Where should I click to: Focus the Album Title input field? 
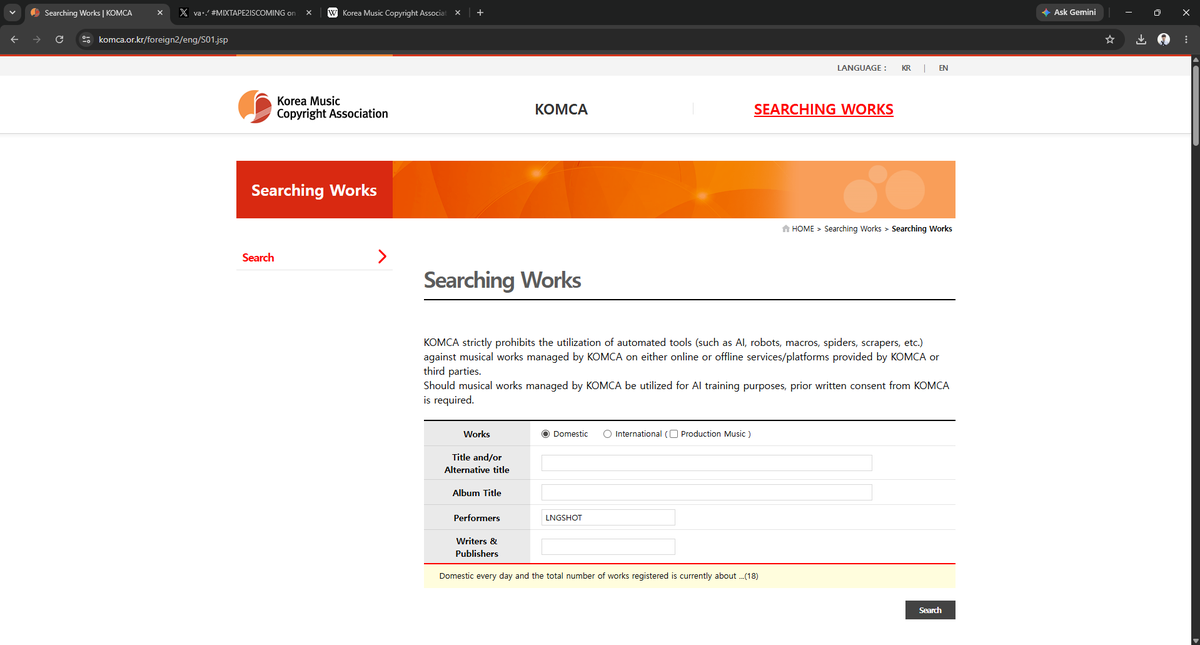tap(707, 493)
